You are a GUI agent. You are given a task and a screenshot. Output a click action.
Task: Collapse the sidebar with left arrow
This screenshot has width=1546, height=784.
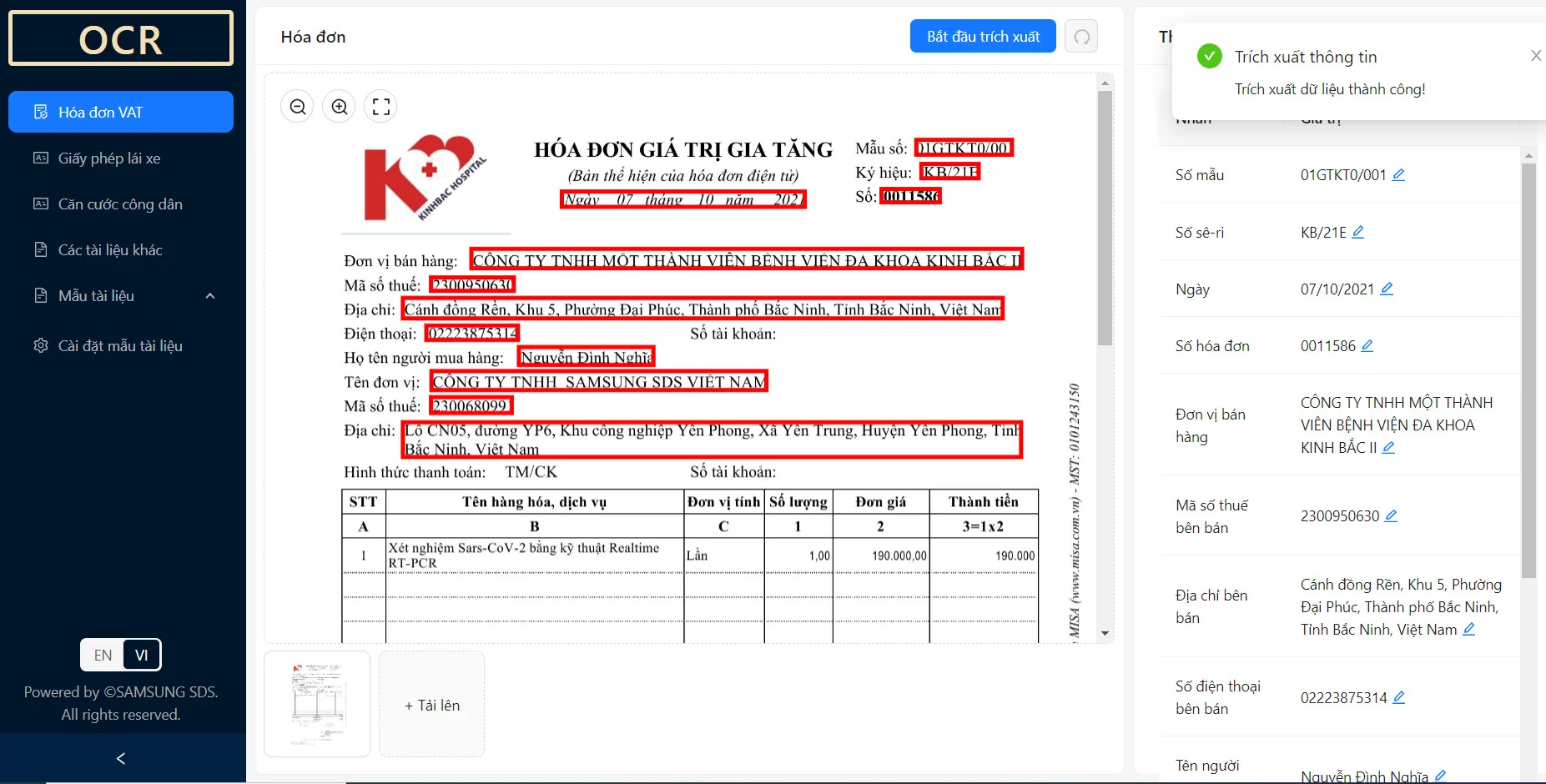(x=121, y=758)
